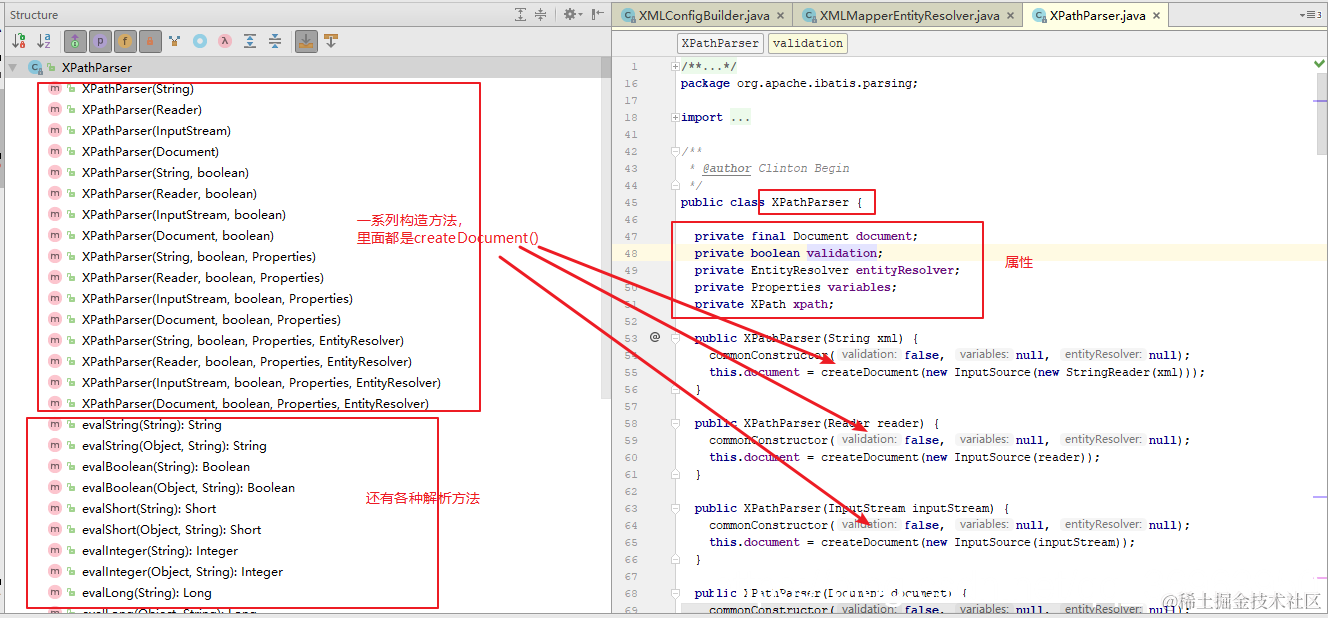This screenshot has width=1328, height=618.
Task: Click createDocument call on line 55
Action: click(869, 372)
